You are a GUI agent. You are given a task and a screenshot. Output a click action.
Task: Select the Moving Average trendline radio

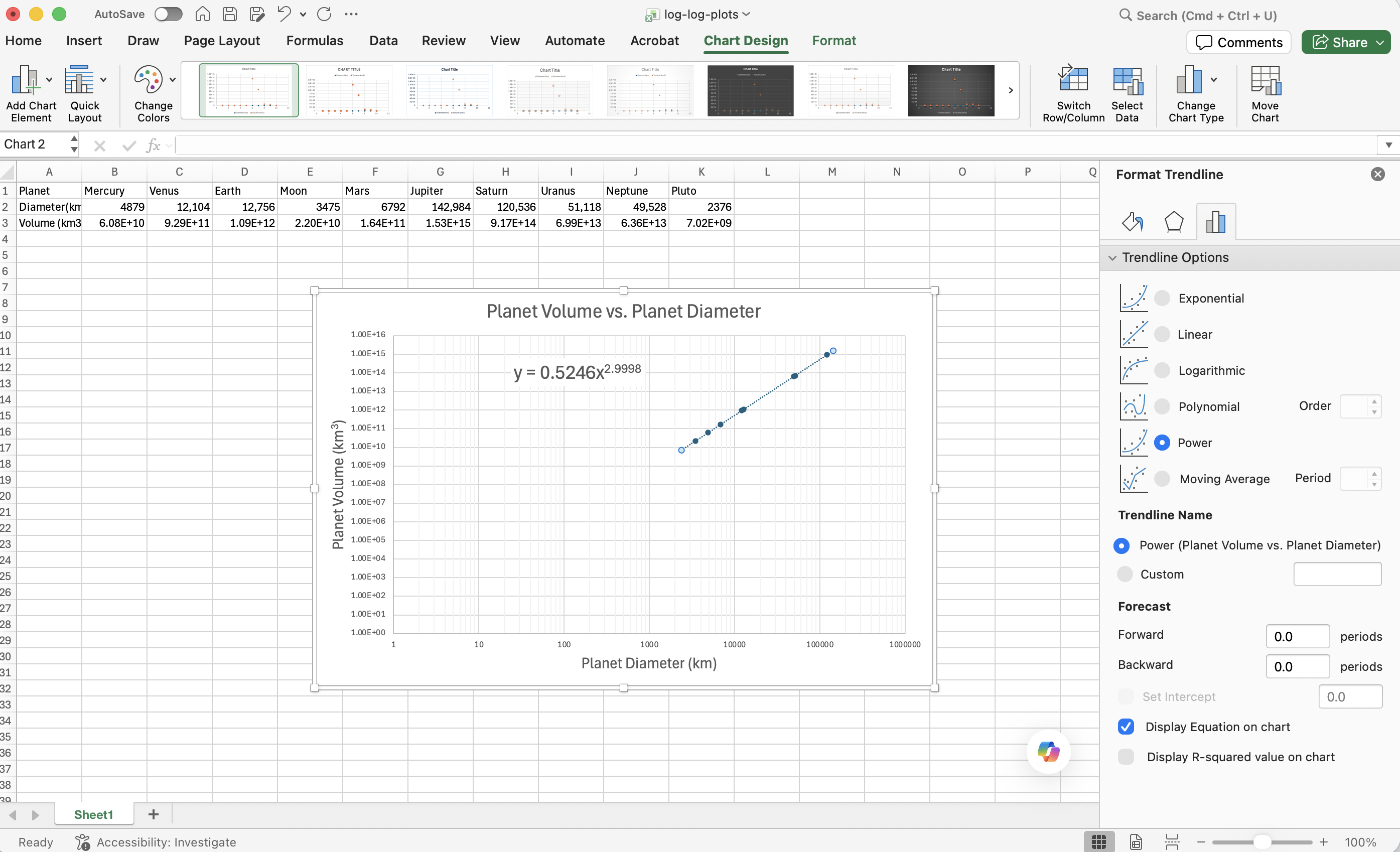pos(1162,478)
